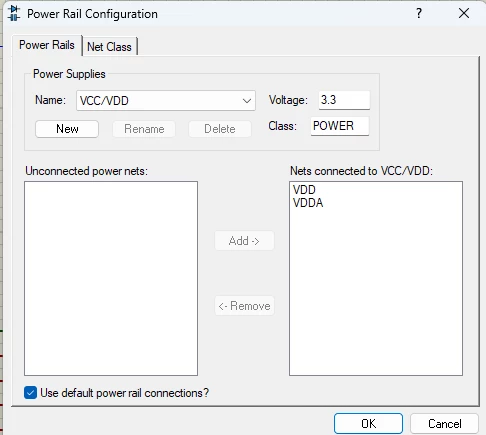The height and width of the screenshot is (435, 486).
Task: Select VDDA in connected nets list
Action: tap(308, 203)
